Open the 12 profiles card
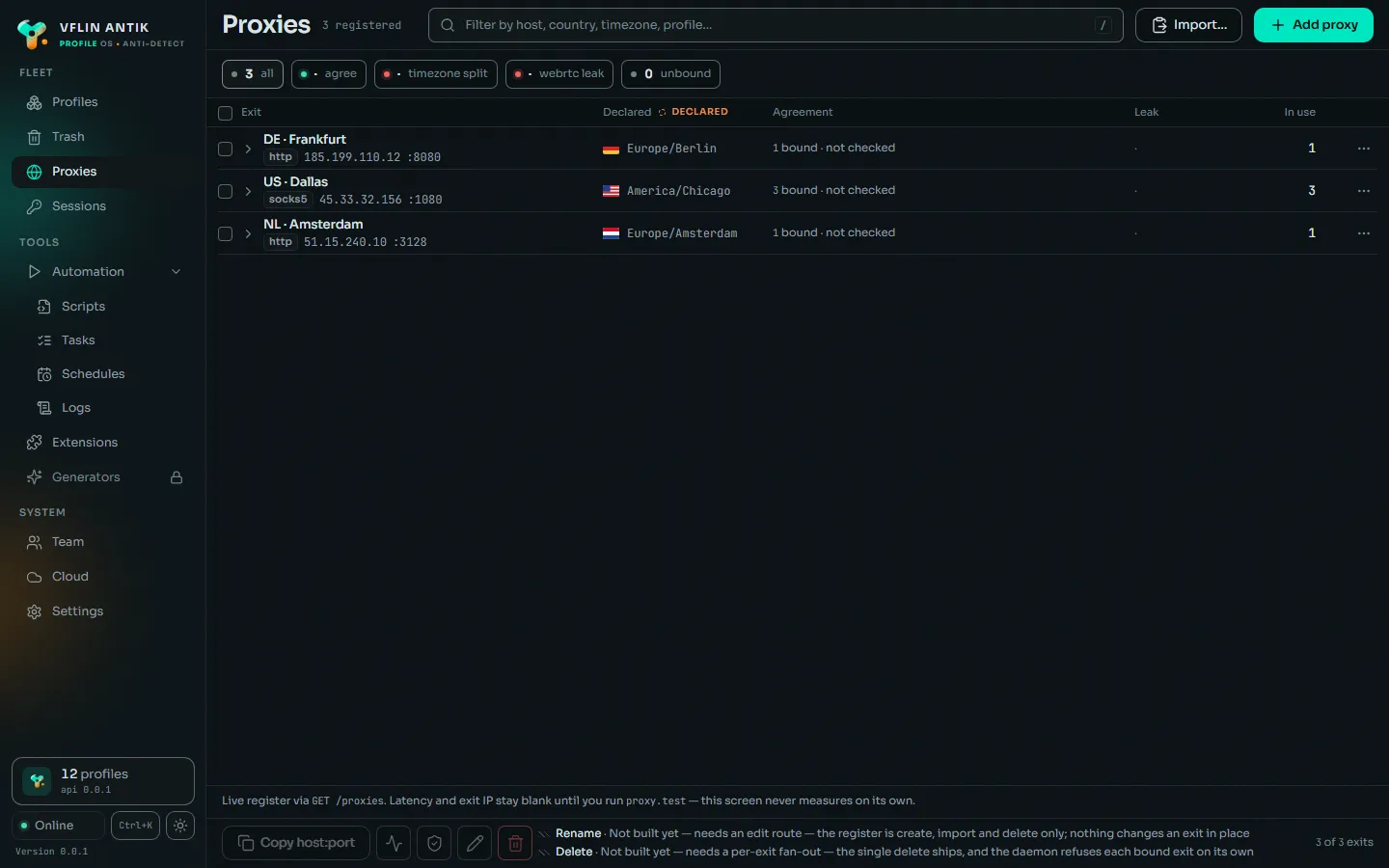Viewport: 1389px width, 868px height. point(103,781)
